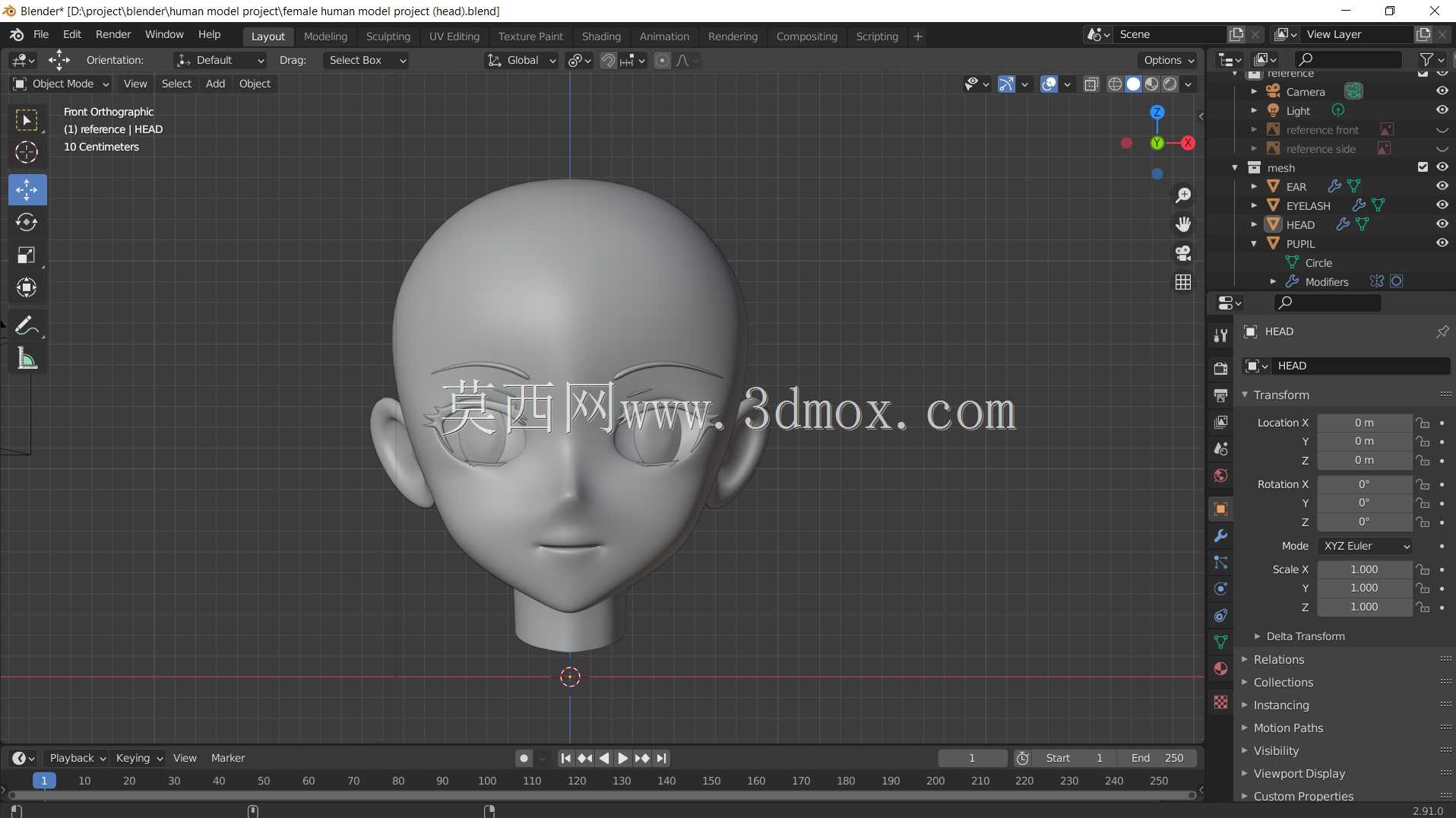1456x818 pixels.
Task: Open the Object Constraint properties tab
Action: click(x=1220, y=616)
